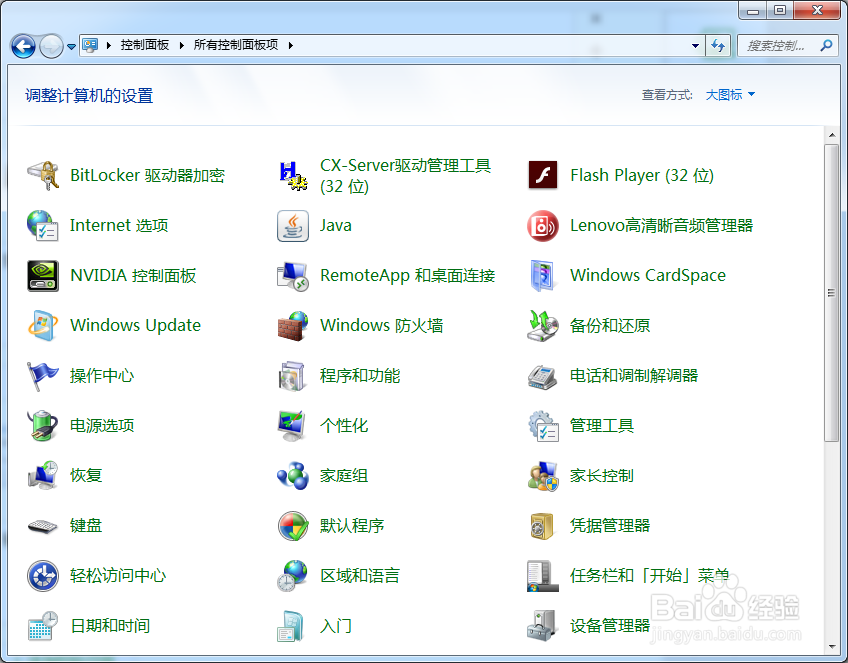The image size is (848, 663).
Task: Open the Internet 选项 globe icon
Action: click(x=43, y=226)
